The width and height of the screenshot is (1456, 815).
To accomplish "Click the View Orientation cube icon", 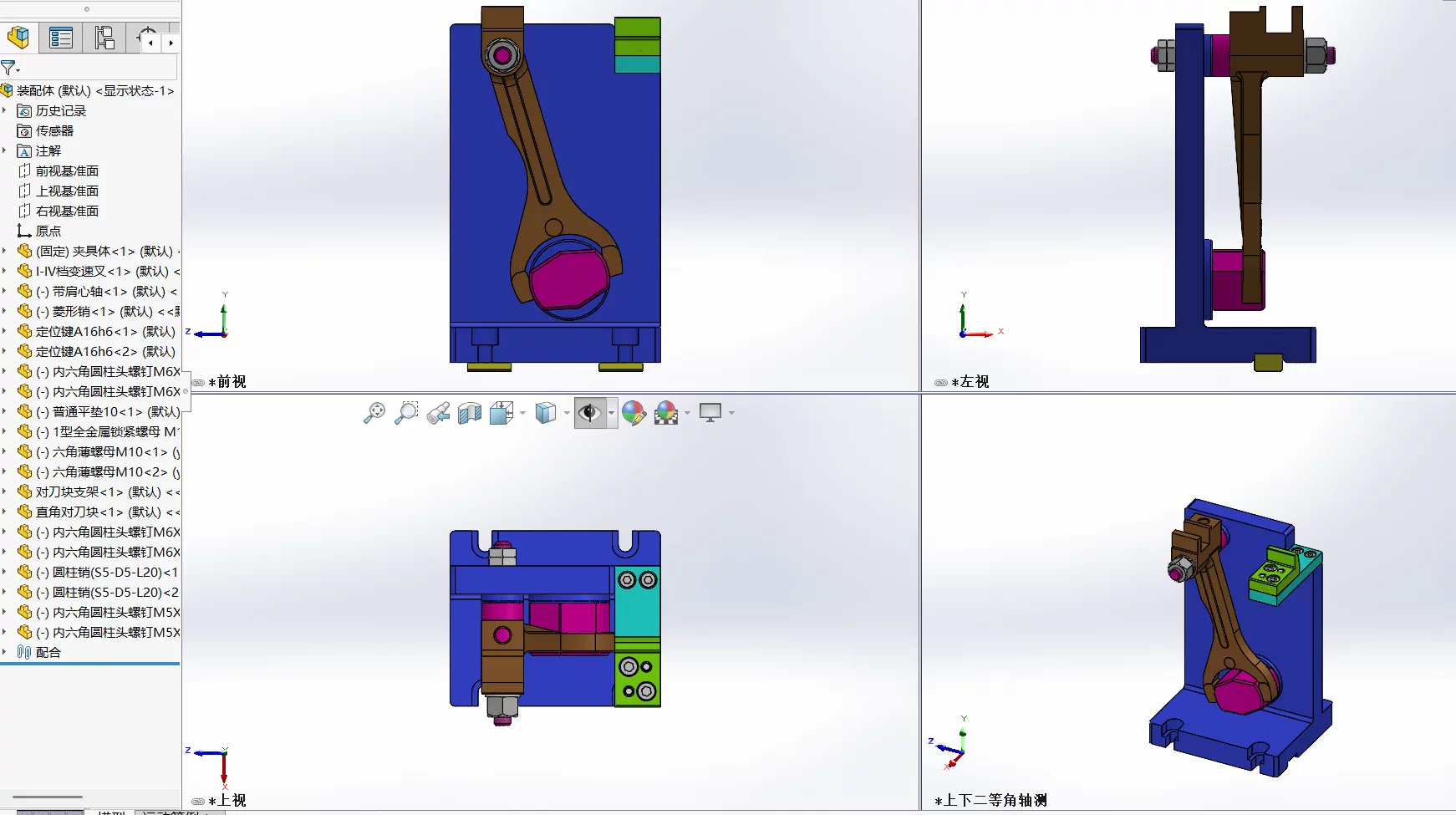I will tap(501, 413).
